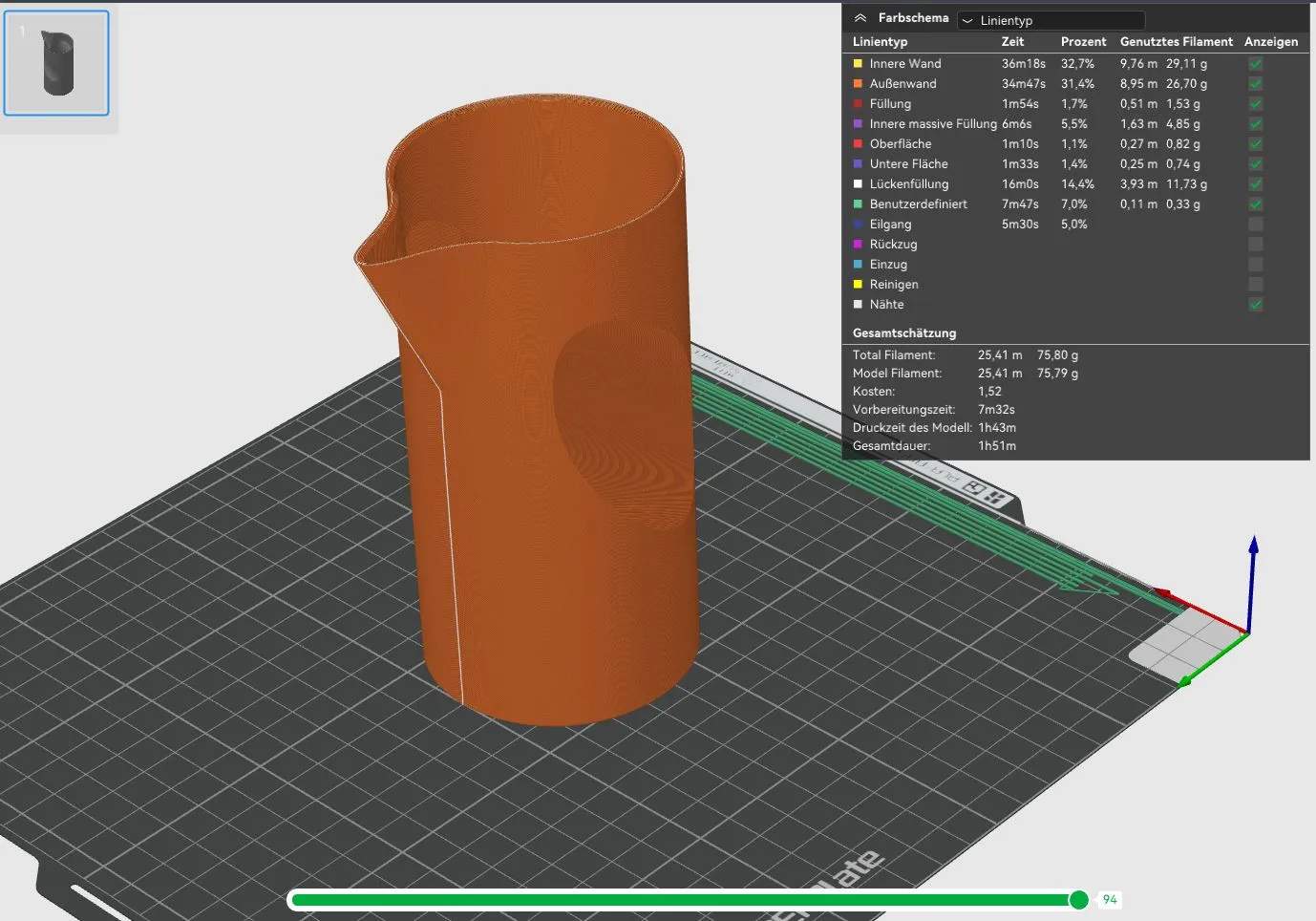Click the Anzeigen column header
The width and height of the screenshot is (1316, 921).
click(1271, 42)
